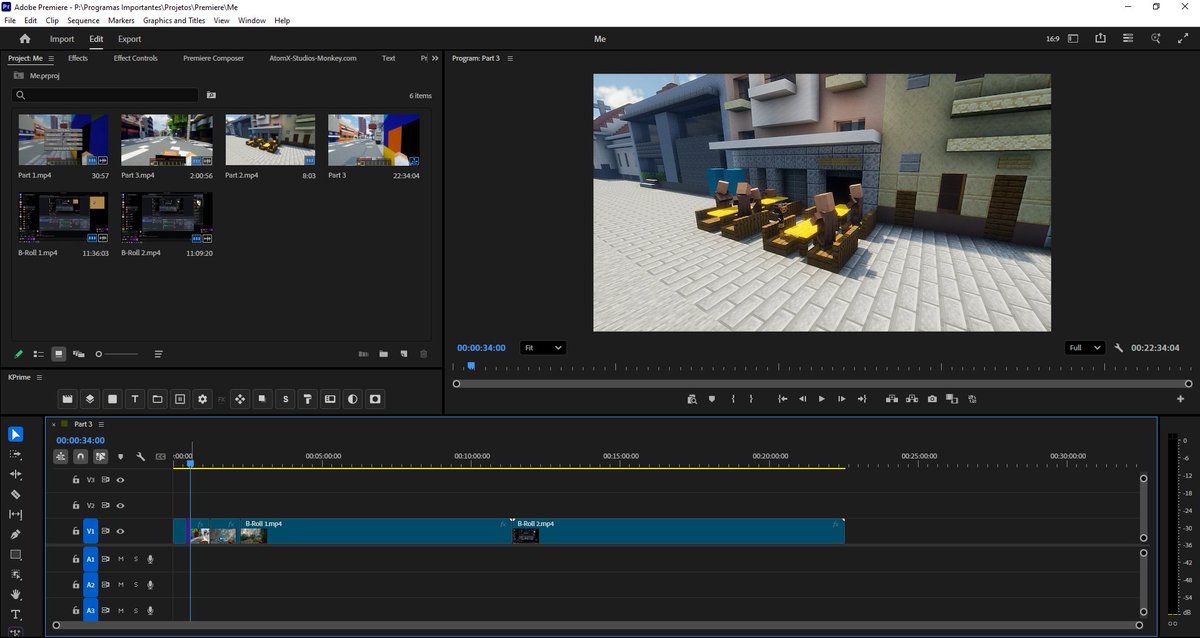Toggle Snap in Timeline magnet button

[81, 457]
